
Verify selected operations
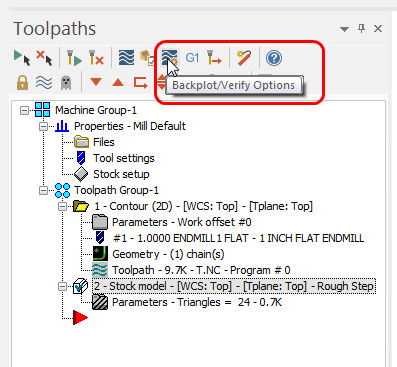click(148, 58)
